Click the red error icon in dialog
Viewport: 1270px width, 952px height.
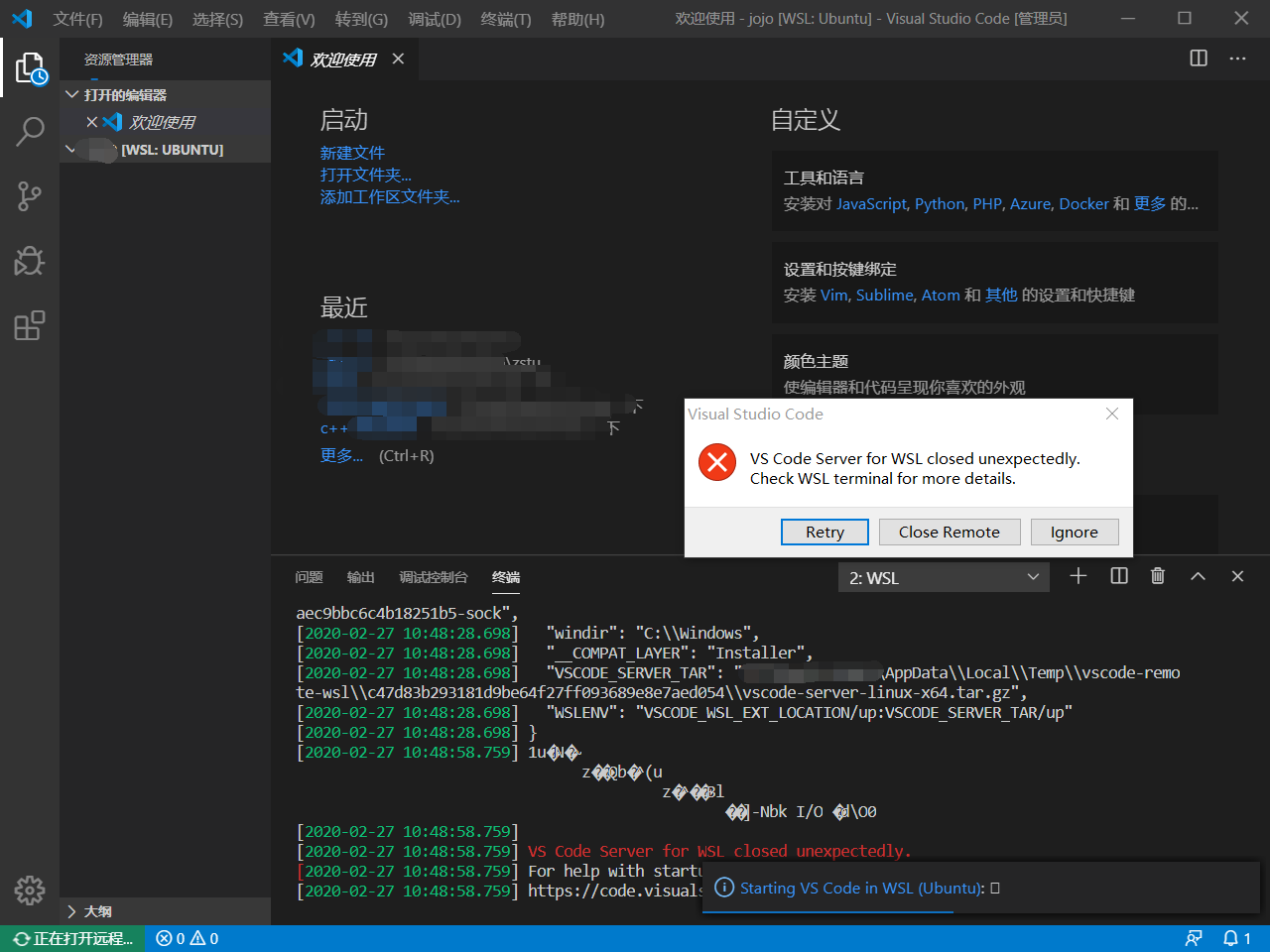click(x=717, y=462)
